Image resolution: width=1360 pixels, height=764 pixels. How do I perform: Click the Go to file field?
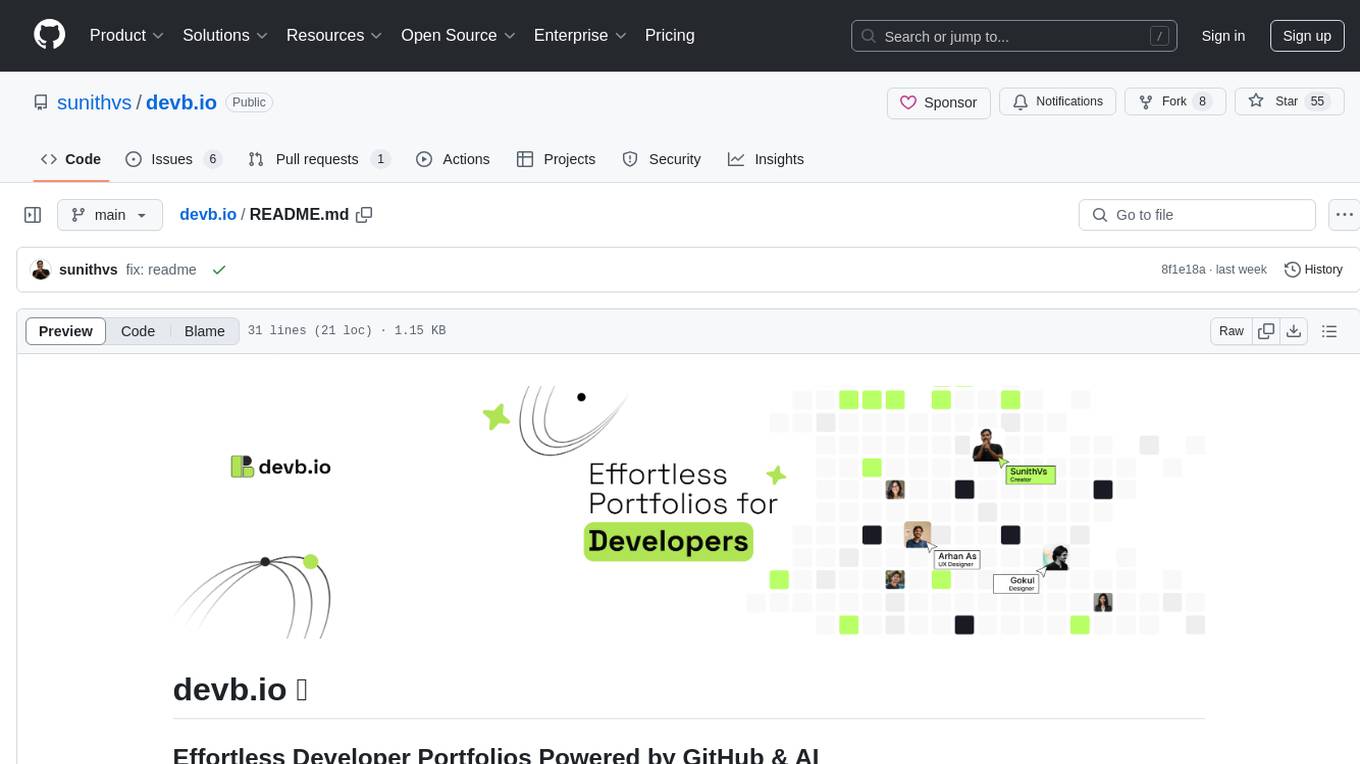pyautogui.click(x=1196, y=215)
